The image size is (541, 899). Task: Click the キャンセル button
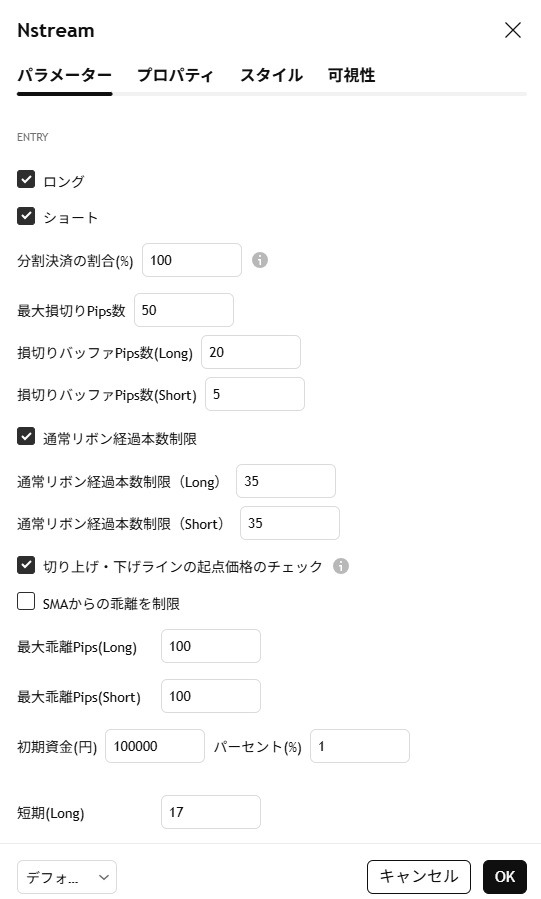pos(419,877)
